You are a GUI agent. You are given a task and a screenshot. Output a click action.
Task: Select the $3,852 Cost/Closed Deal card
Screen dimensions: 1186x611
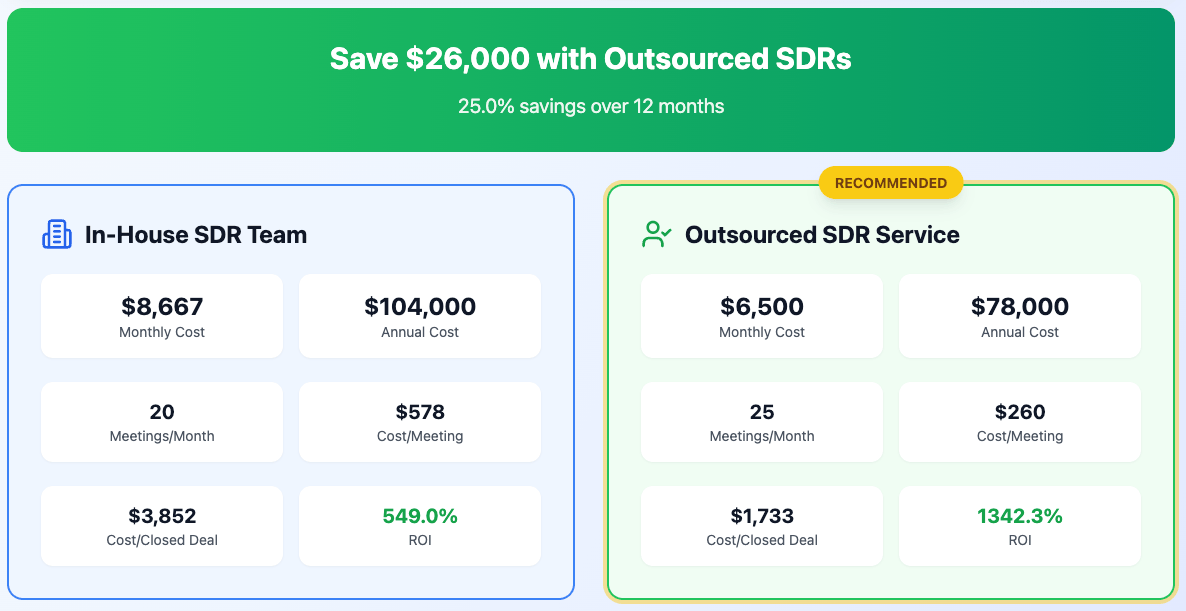click(161, 525)
